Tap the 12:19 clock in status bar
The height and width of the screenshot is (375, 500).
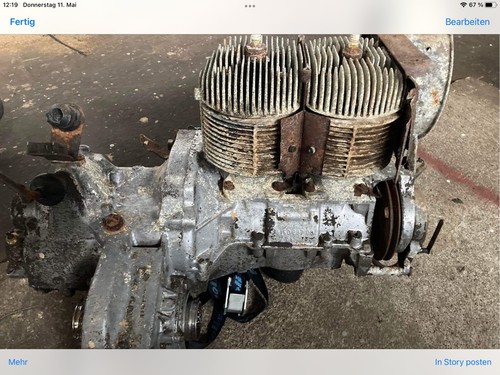point(10,5)
